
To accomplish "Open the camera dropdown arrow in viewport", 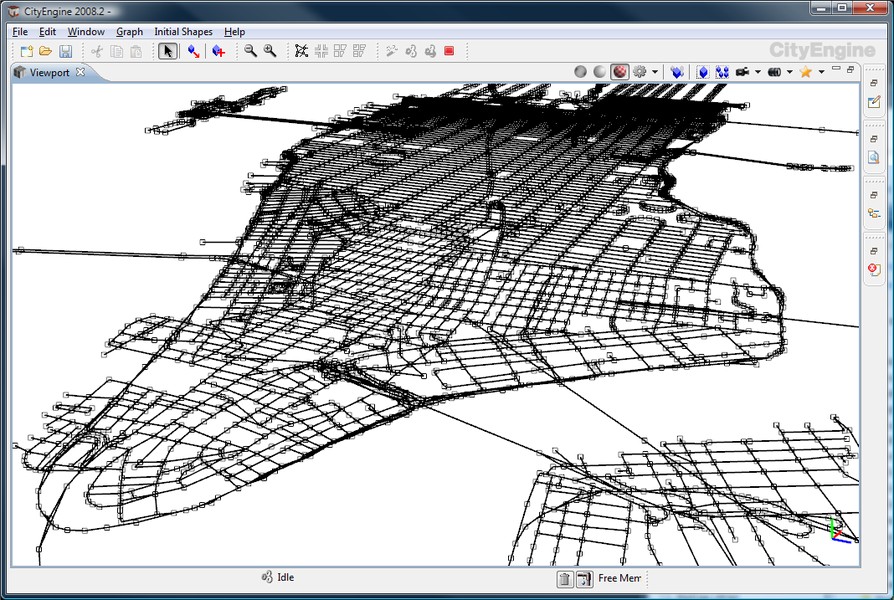I will [758, 72].
